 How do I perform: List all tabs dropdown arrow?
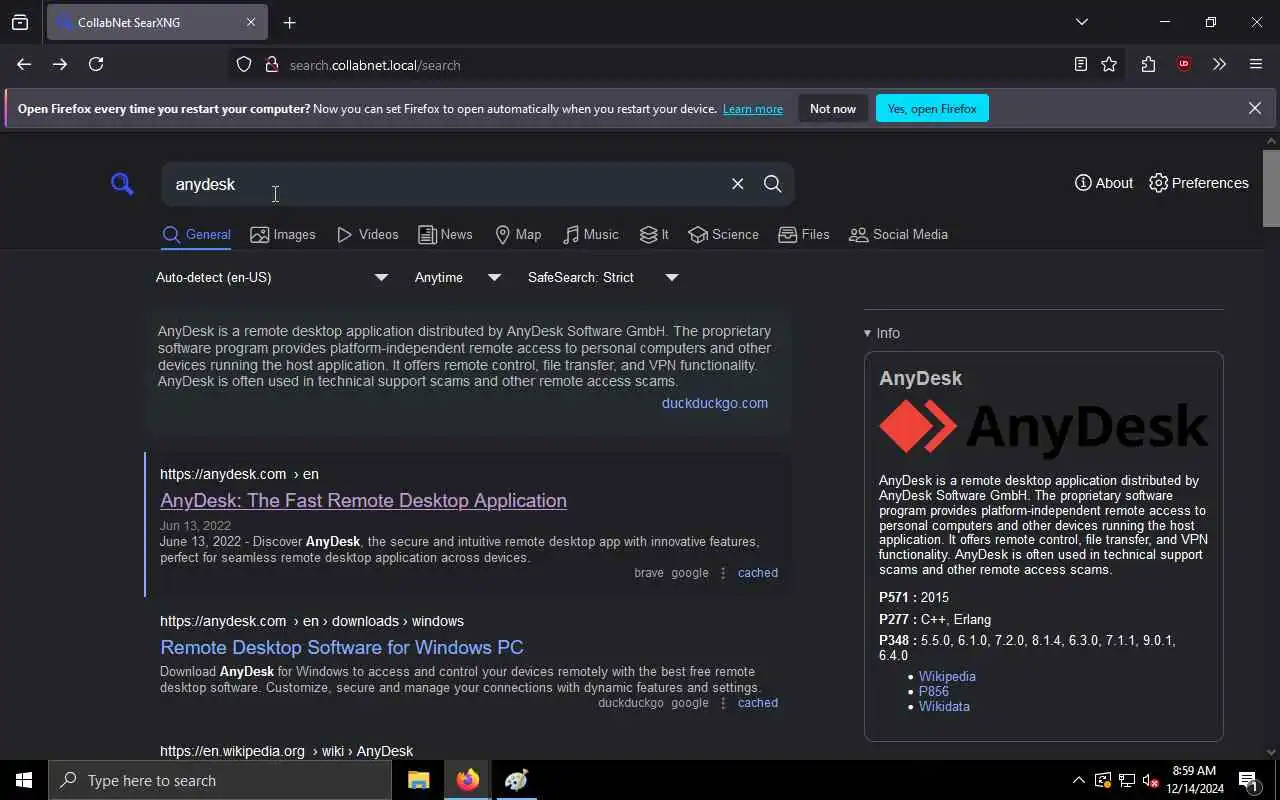click(1081, 22)
